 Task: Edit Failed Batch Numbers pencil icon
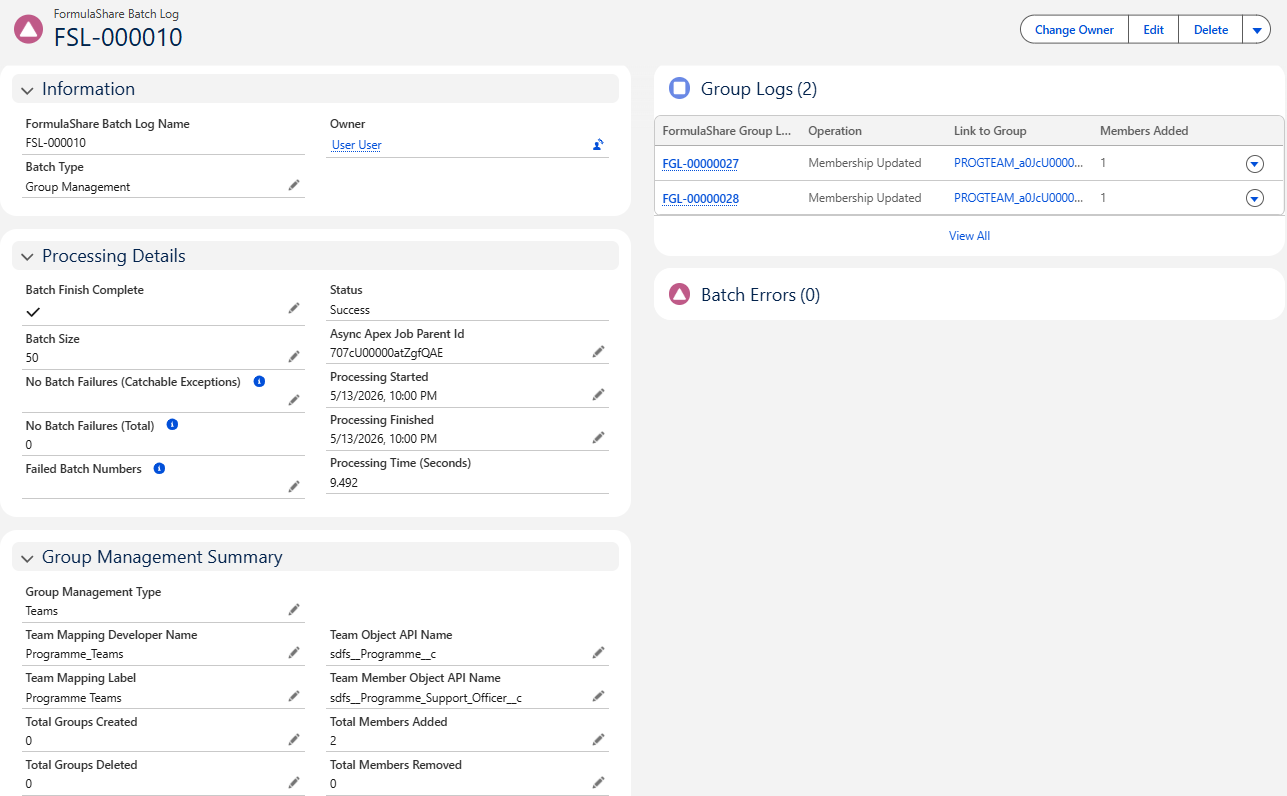(x=294, y=486)
